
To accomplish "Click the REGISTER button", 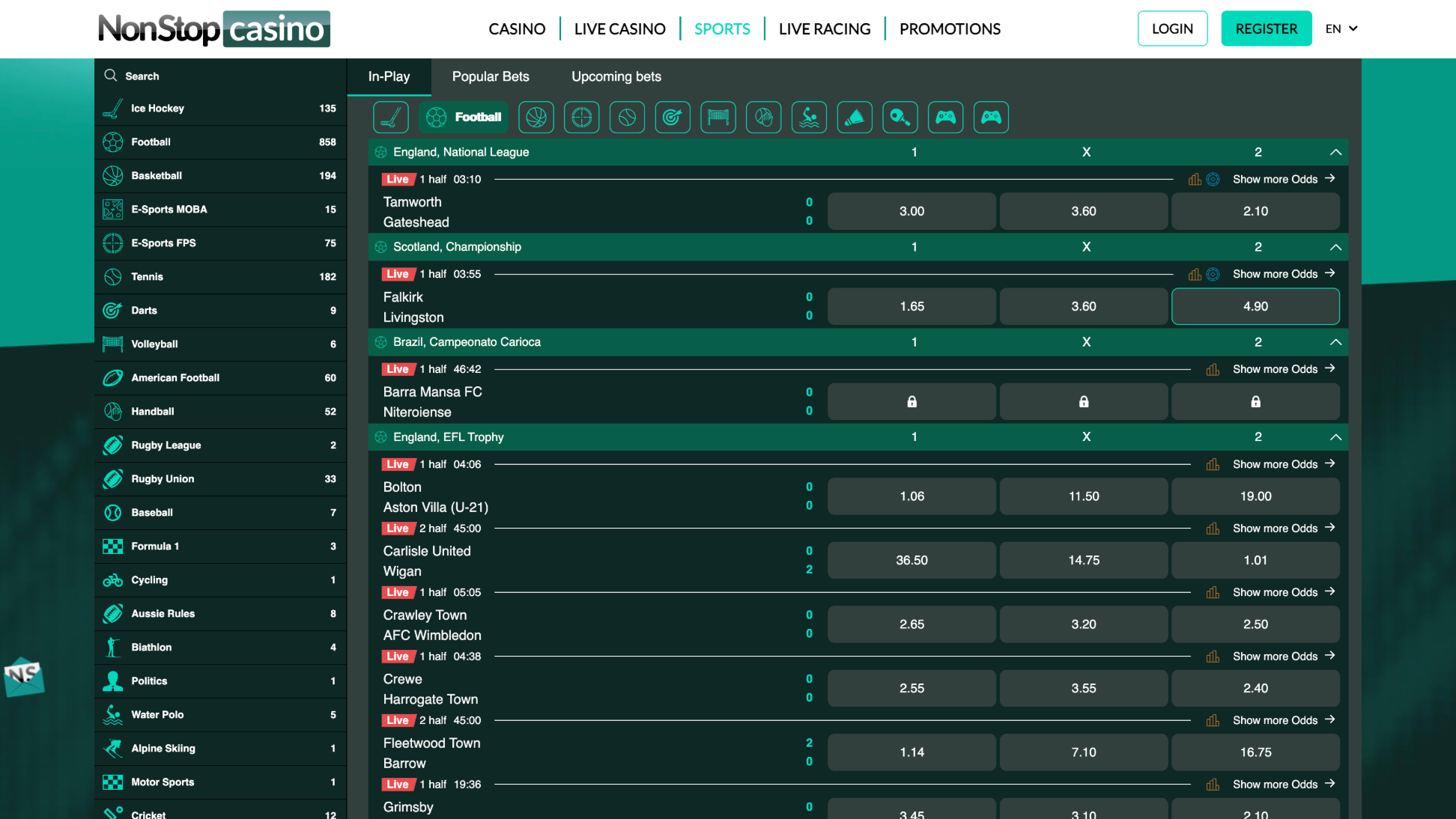I will coord(1266,28).
